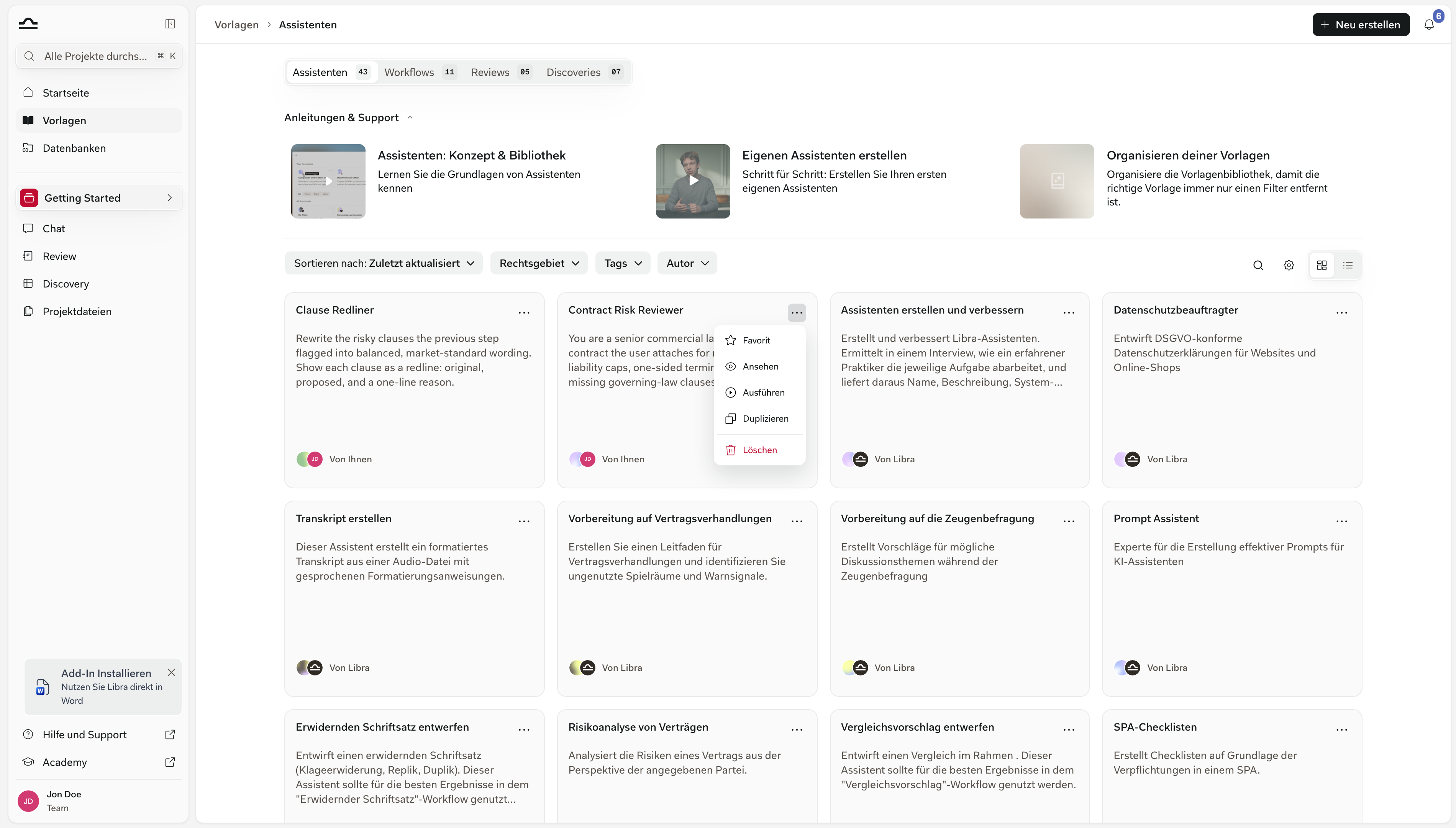Switch to the Reviews tab
This screenshot has height=828, width=1456.
(501, 72)
